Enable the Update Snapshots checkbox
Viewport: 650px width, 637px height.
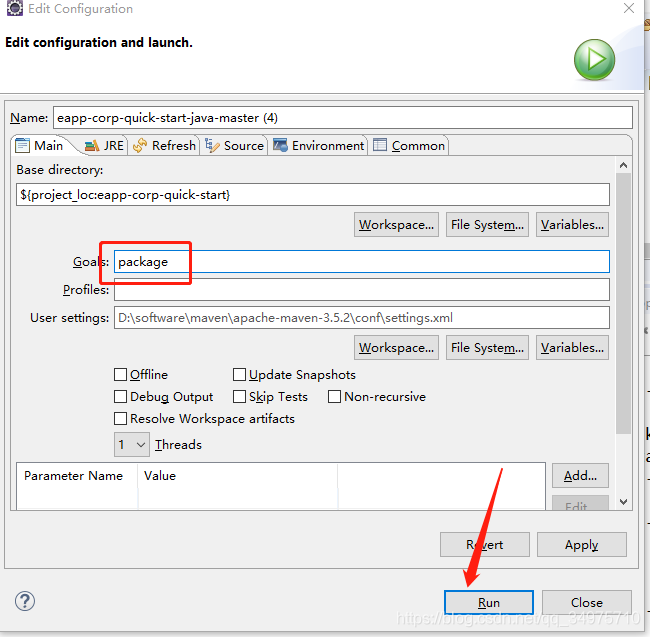click(239, 375)
